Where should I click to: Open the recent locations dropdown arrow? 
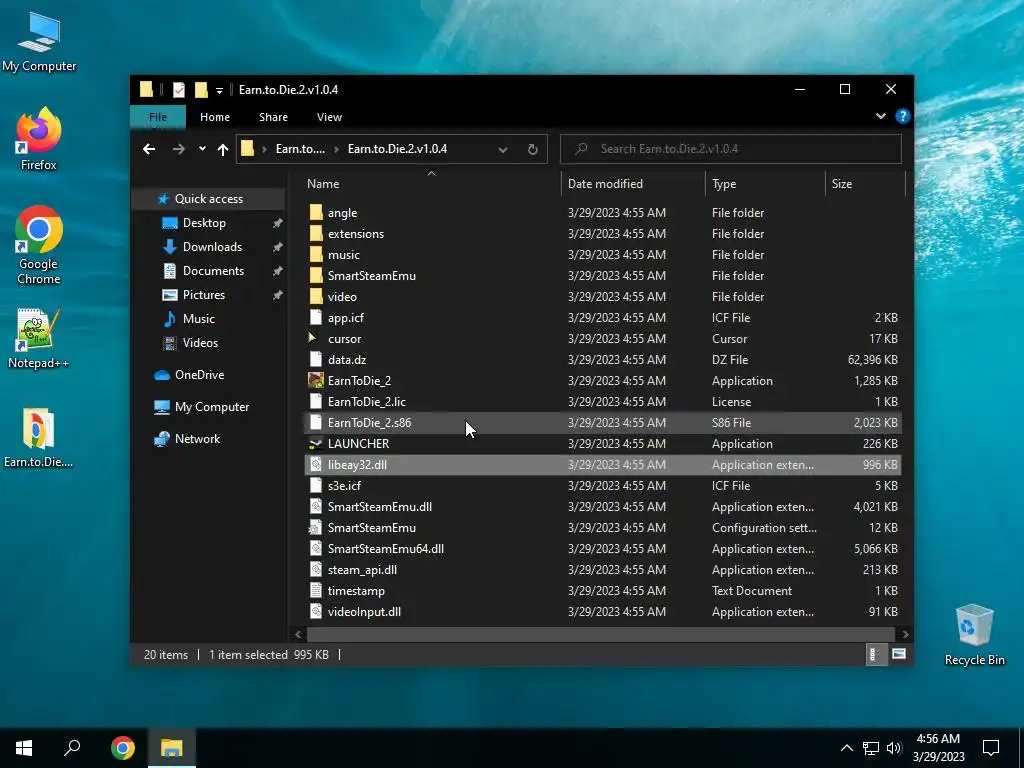click(x=202, y=149)
